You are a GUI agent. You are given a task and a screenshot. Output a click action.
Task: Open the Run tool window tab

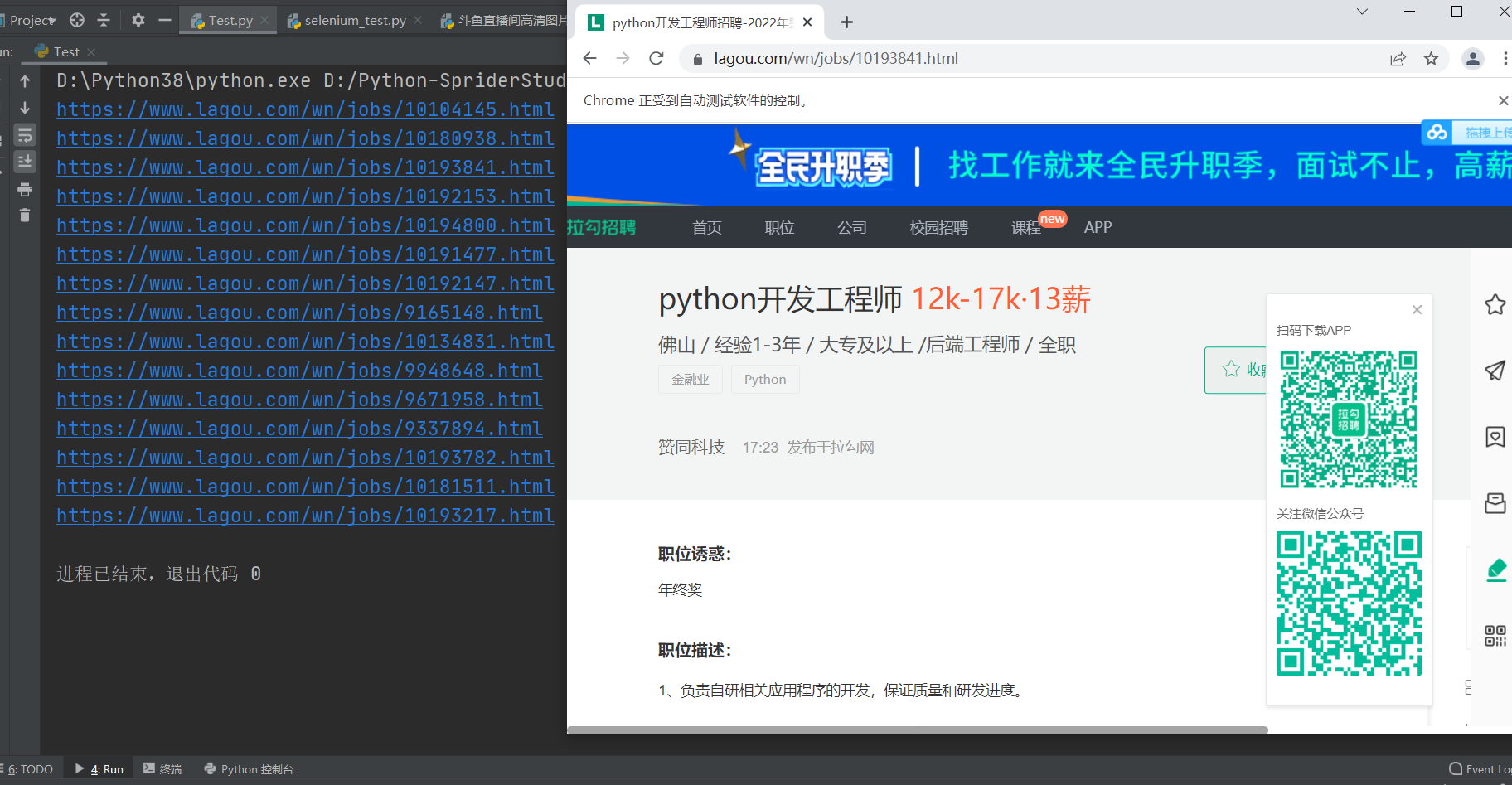coord(99,769)
